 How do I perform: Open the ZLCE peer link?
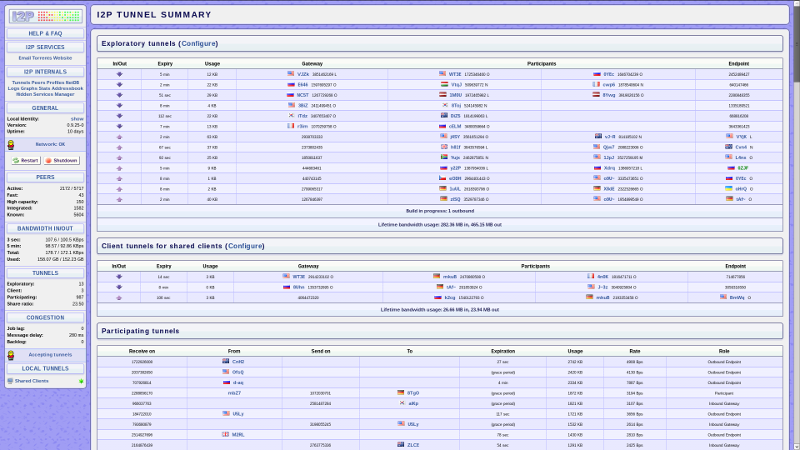413,445
